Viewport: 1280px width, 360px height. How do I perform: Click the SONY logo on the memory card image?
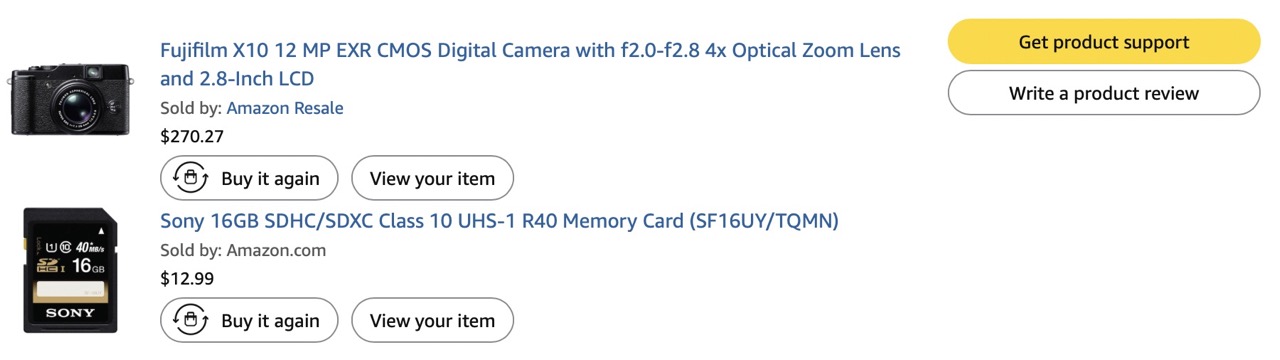coord(71,313)
